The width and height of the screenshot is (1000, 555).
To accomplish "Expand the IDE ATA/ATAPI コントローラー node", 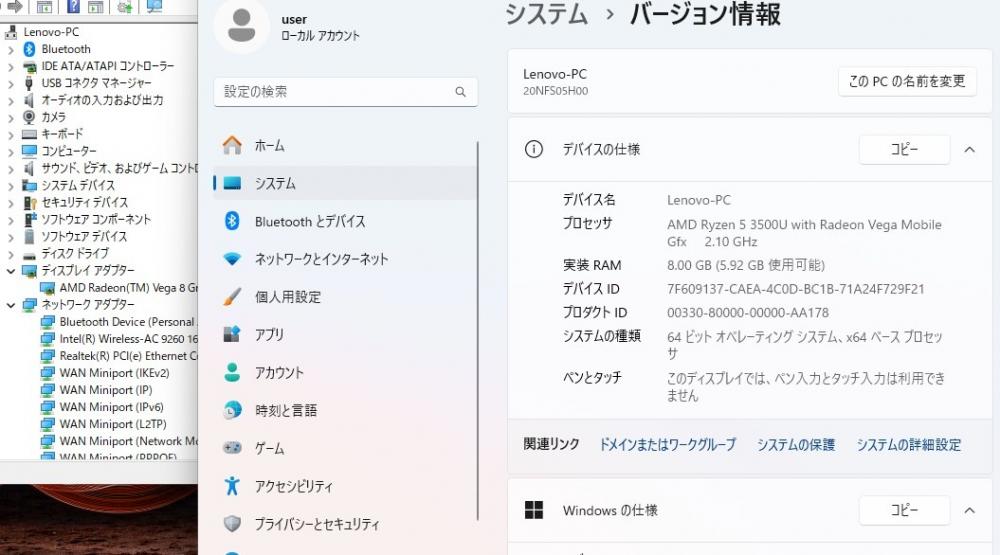I will coord(10,66).
